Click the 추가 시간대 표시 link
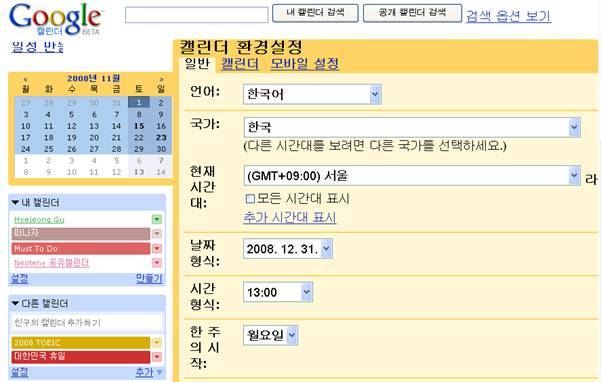 click(x=290, y=218)
